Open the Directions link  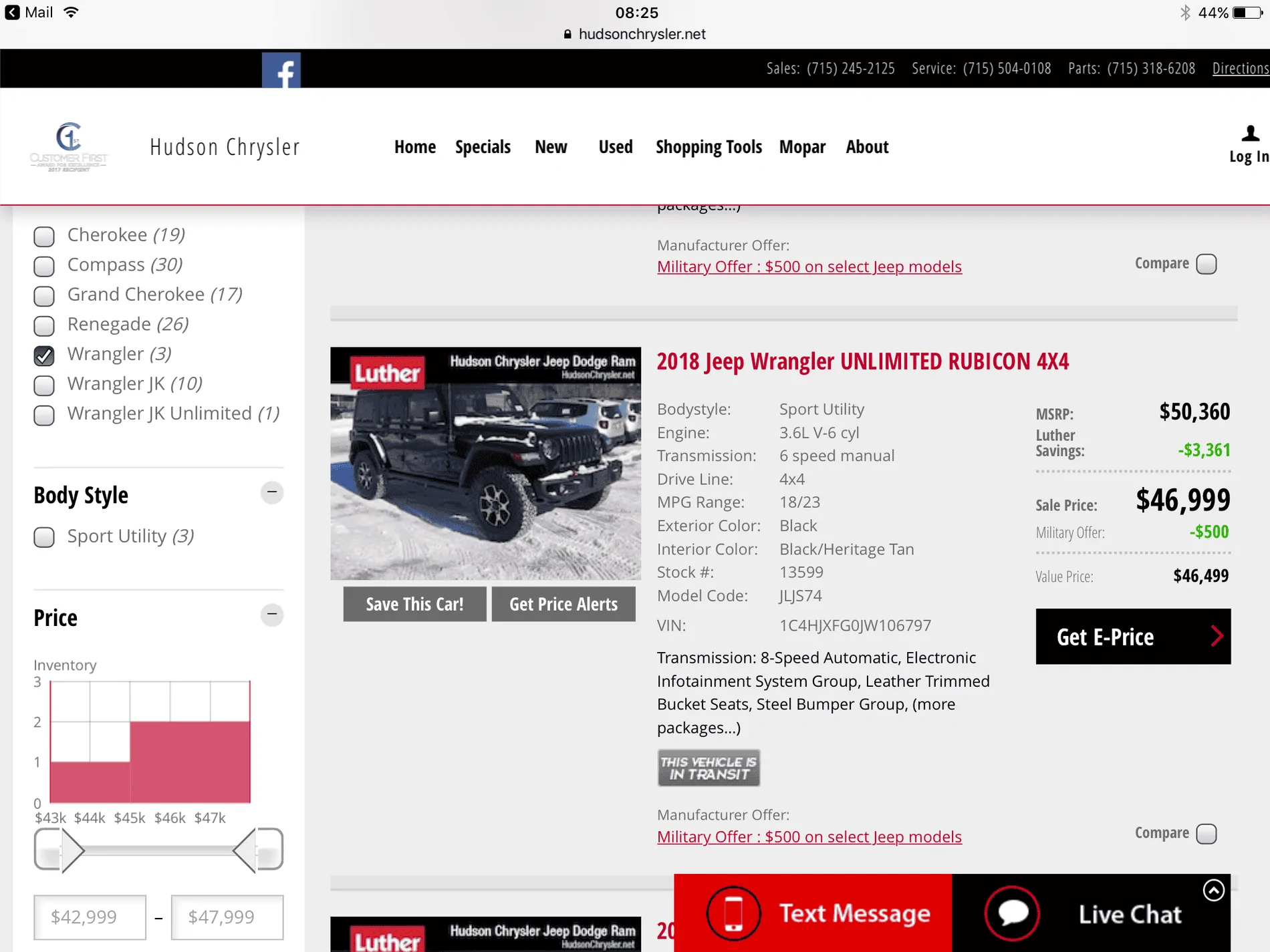(x=1241, y=68)
